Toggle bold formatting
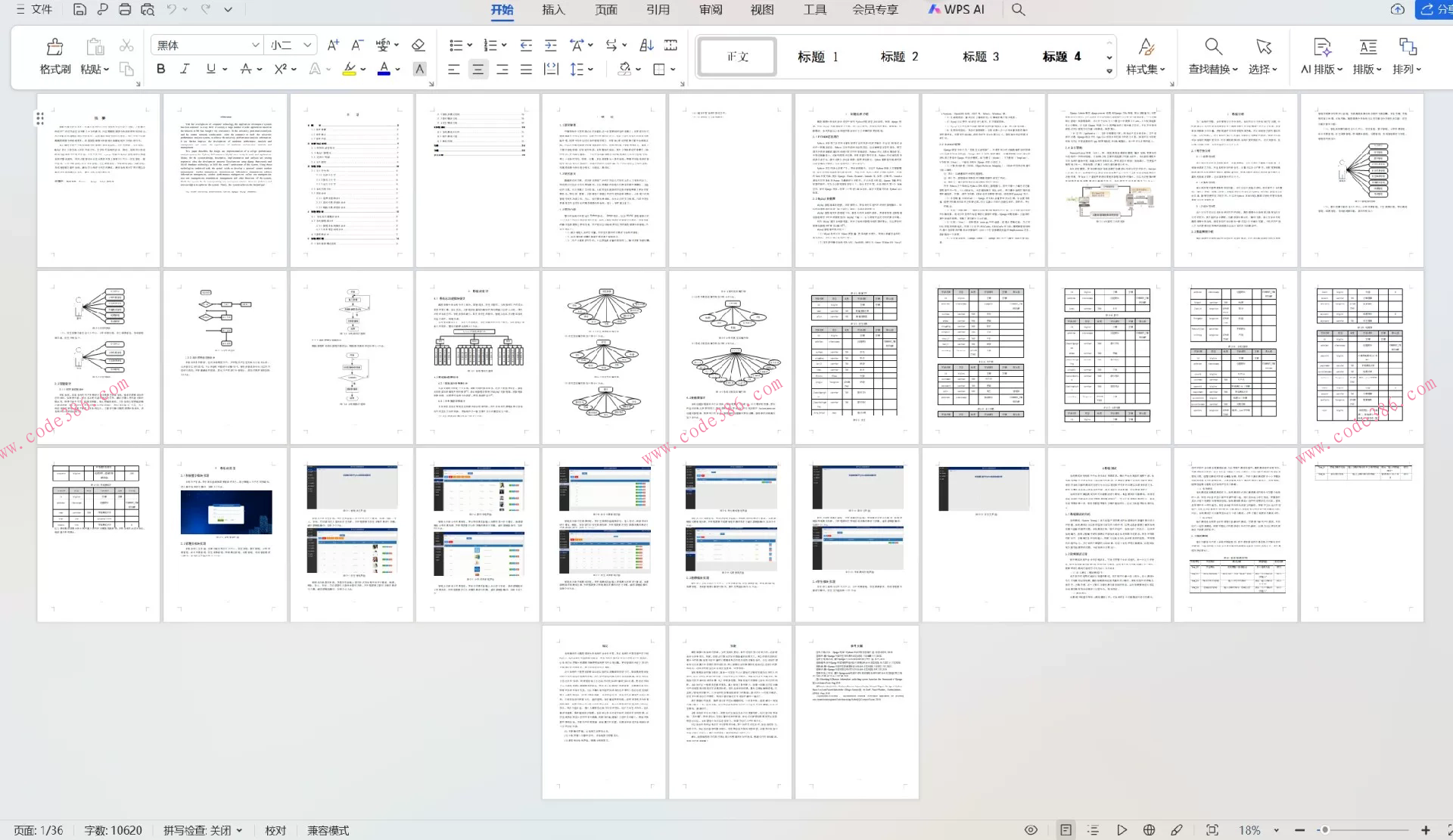The image size is (1453, 840). pyautogui.click(x=160, y=69)
